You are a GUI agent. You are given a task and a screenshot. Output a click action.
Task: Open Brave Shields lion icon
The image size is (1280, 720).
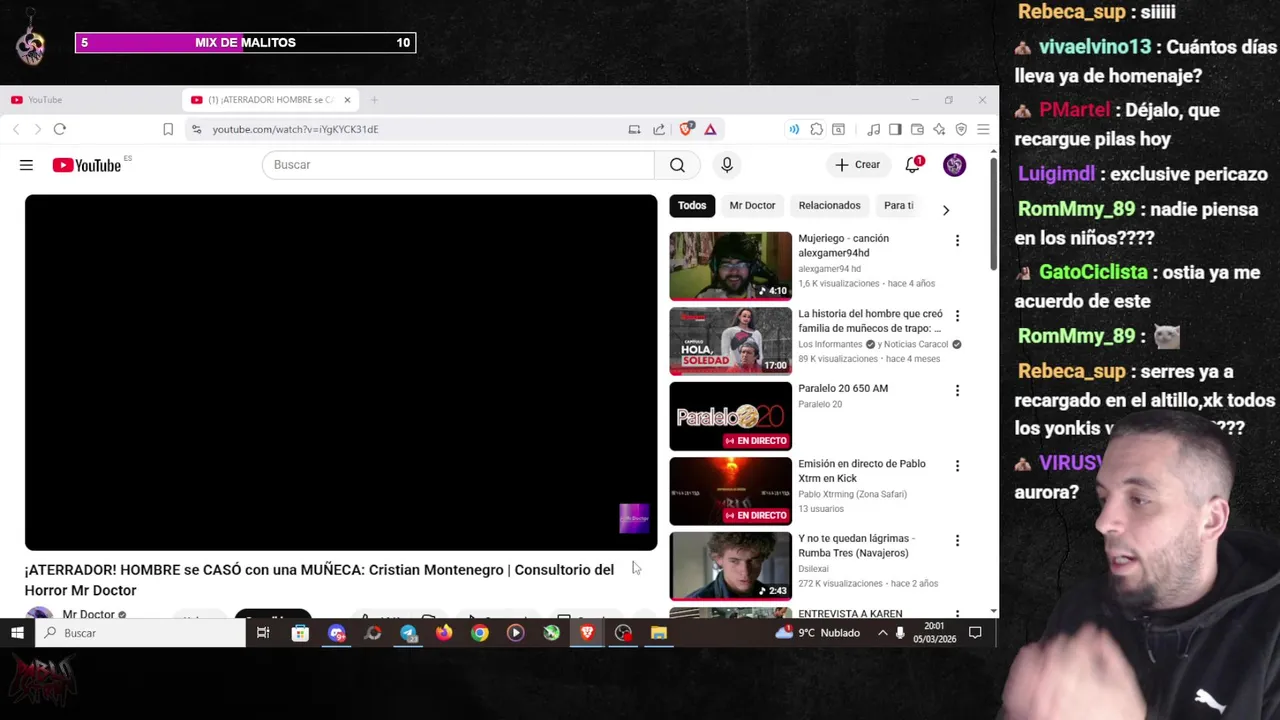[x=686, y=129]
